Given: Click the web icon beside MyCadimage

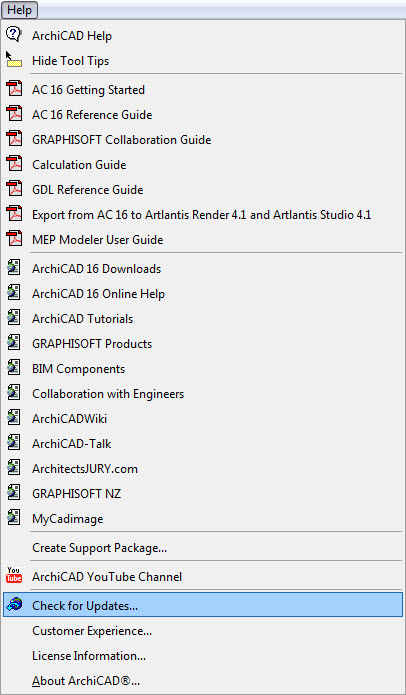Looking at the screenshot, I should [x=14, y=518].
